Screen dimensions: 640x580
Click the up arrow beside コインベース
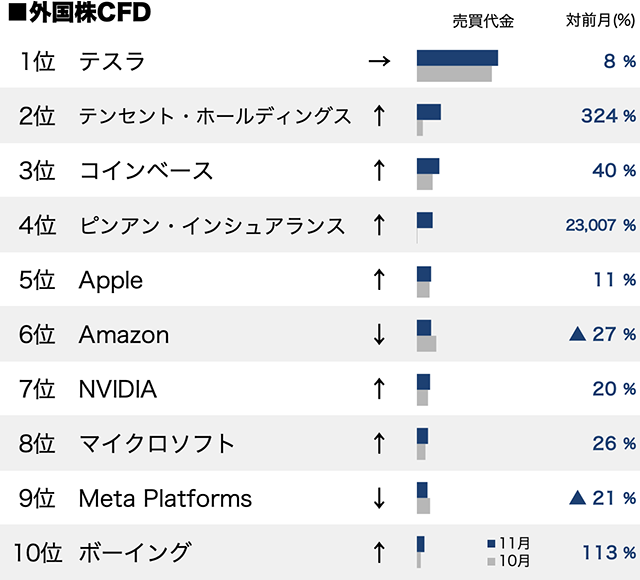[379, 170]
